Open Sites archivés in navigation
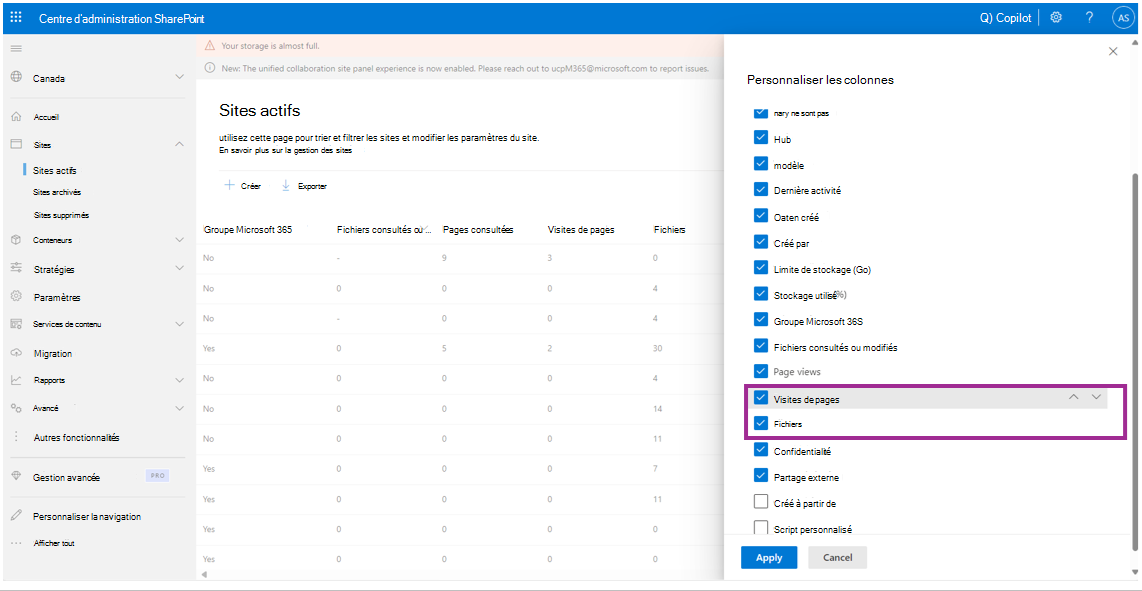 (57, 192)
